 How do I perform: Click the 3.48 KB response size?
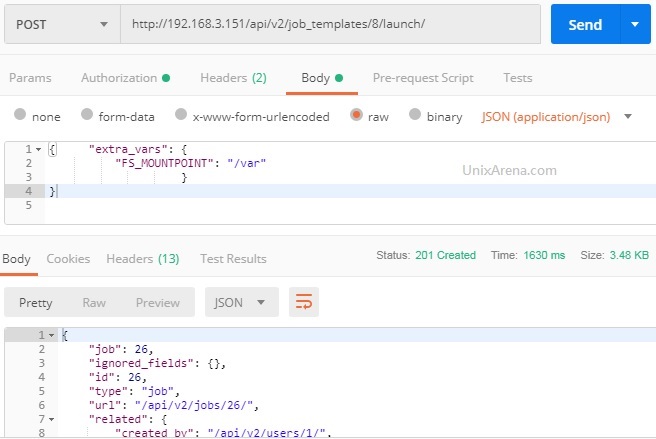629,255
